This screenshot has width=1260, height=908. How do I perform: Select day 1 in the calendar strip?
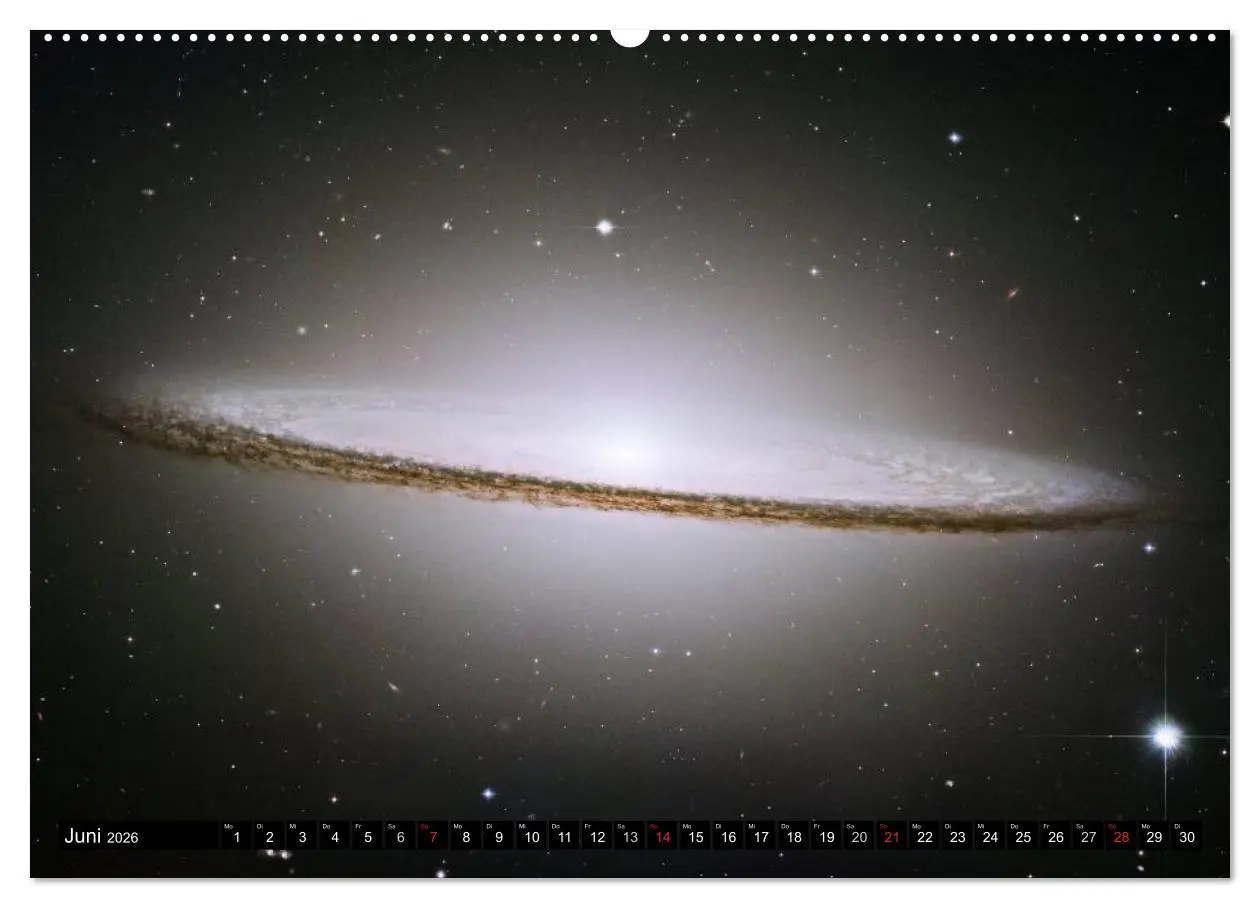coord(237,837)
